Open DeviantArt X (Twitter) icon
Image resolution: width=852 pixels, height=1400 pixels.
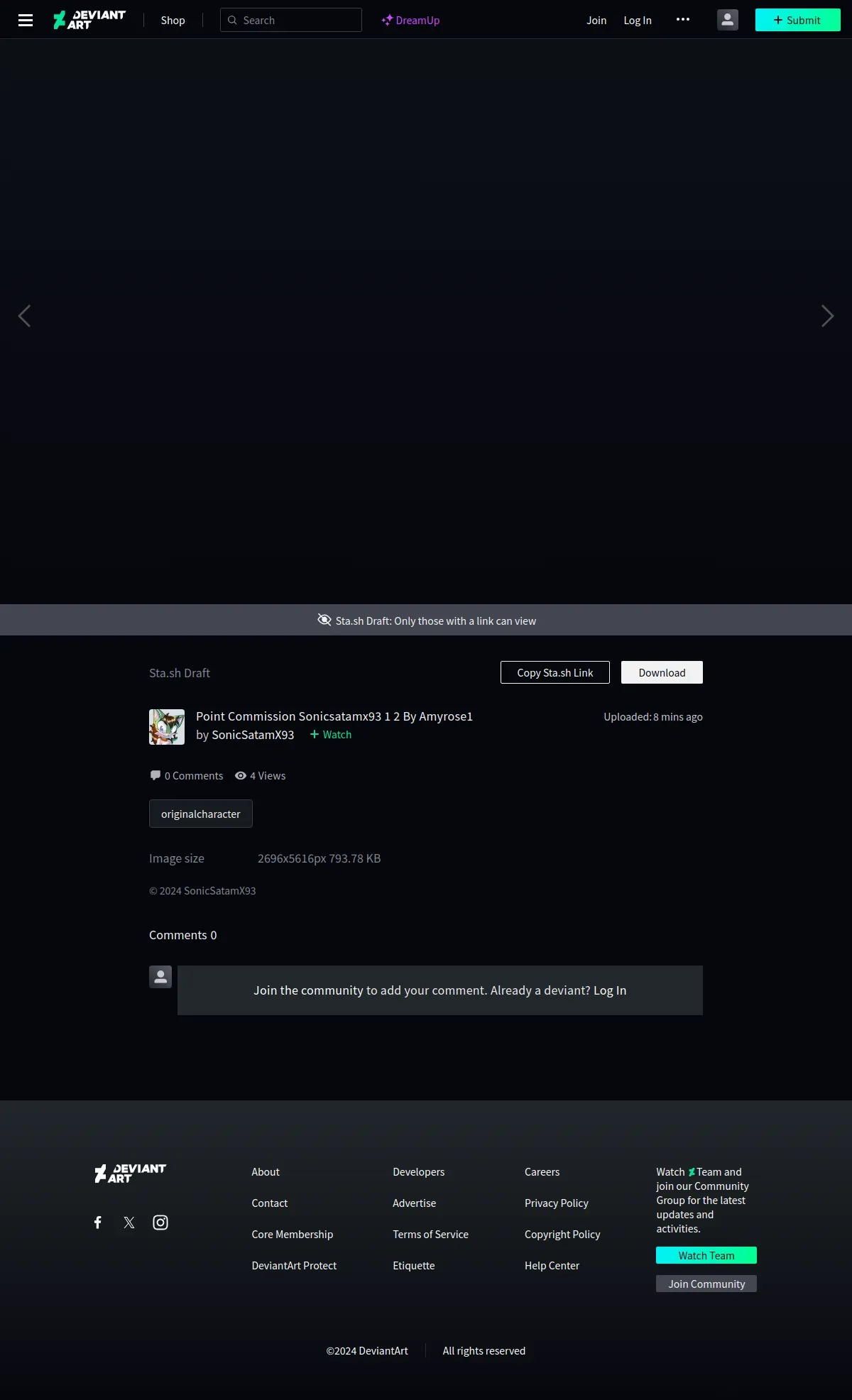[129, 1222]
